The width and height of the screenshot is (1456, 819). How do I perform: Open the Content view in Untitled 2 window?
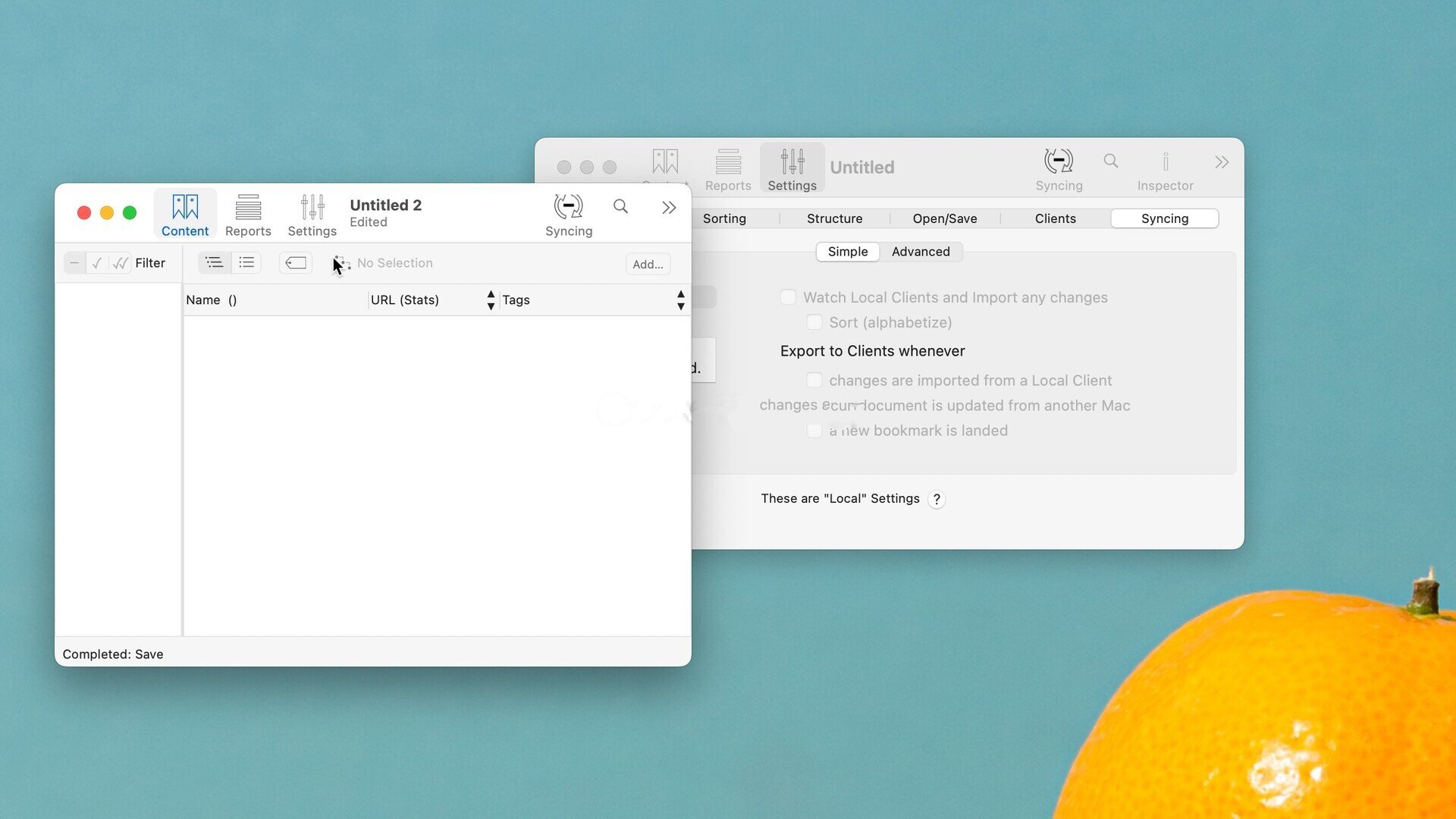tap(185, 215)
